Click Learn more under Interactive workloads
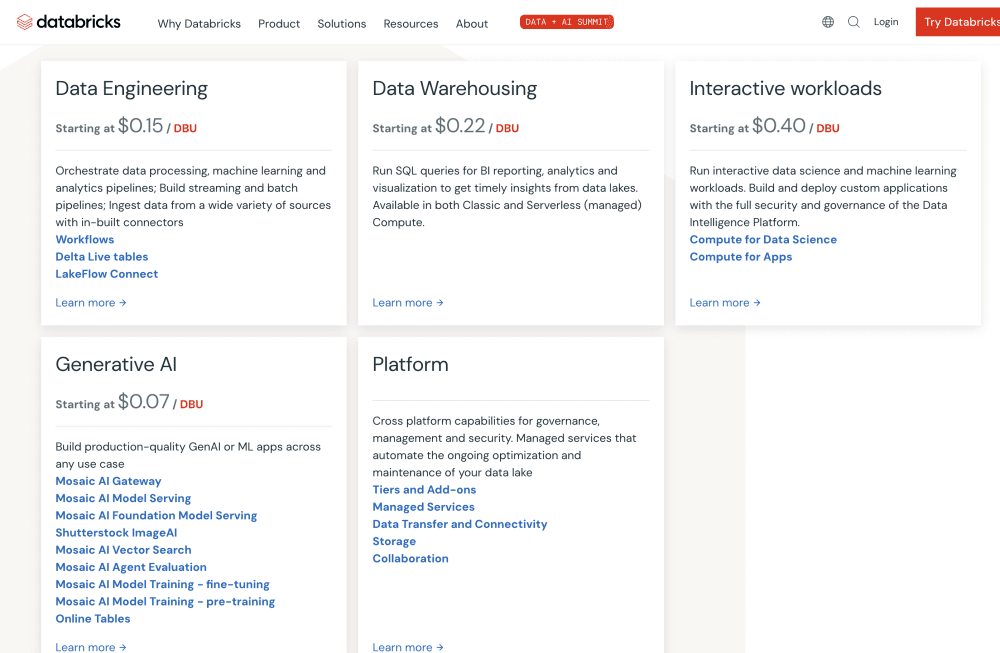 click(x=724, y=302)
